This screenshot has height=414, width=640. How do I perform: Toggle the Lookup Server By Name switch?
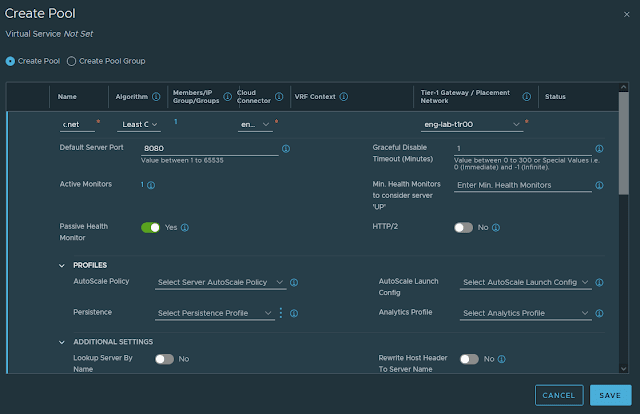164,359
